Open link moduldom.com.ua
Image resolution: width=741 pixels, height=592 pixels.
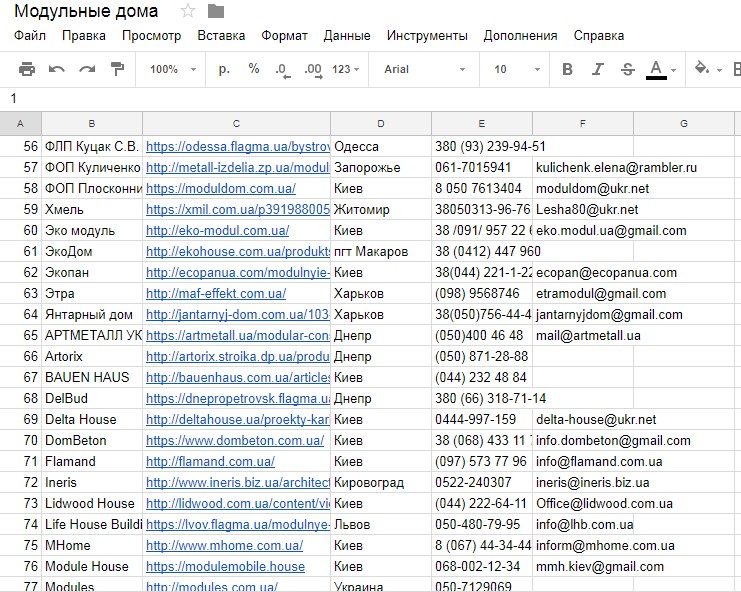(221, 189)
